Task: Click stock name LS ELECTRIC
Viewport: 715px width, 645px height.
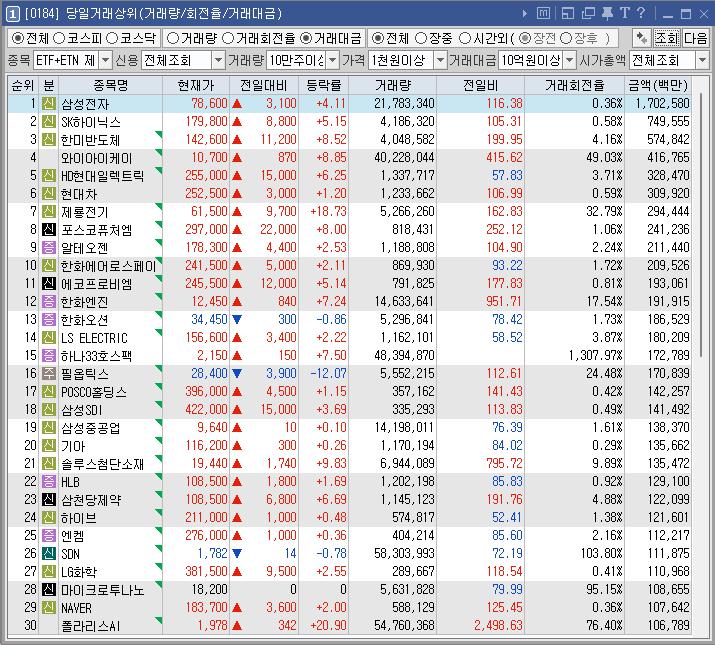Action: click(x=94, y=338)
